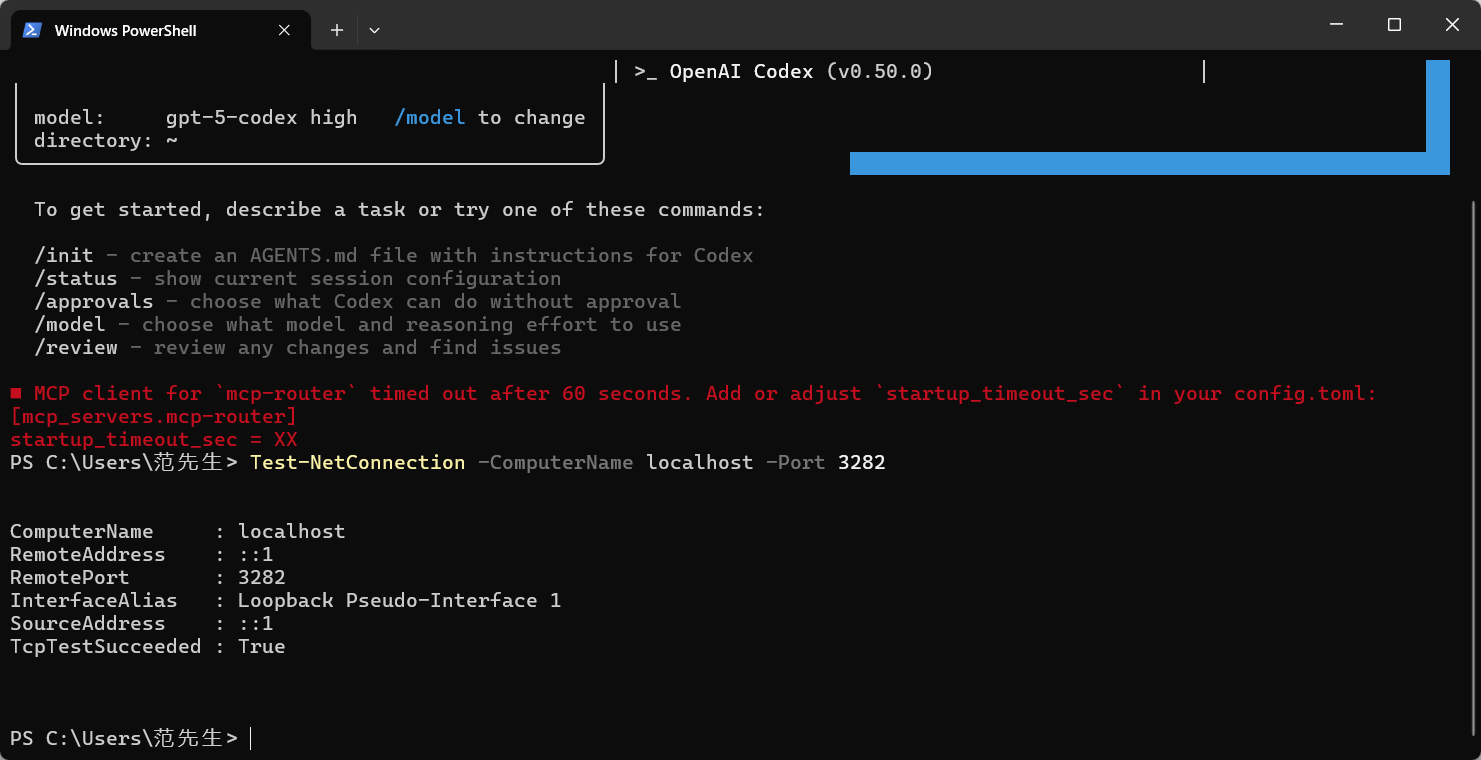The image size is (1481, 760).
Task: Click the PowerShell icon in the tab
Action: pyautogui.click(x=32, y=30)
